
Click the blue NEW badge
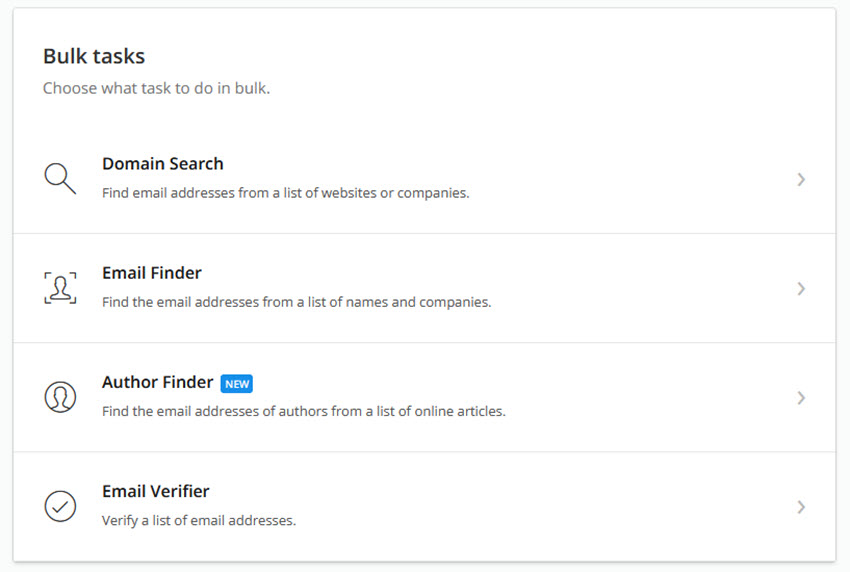(x=237, y=383)
